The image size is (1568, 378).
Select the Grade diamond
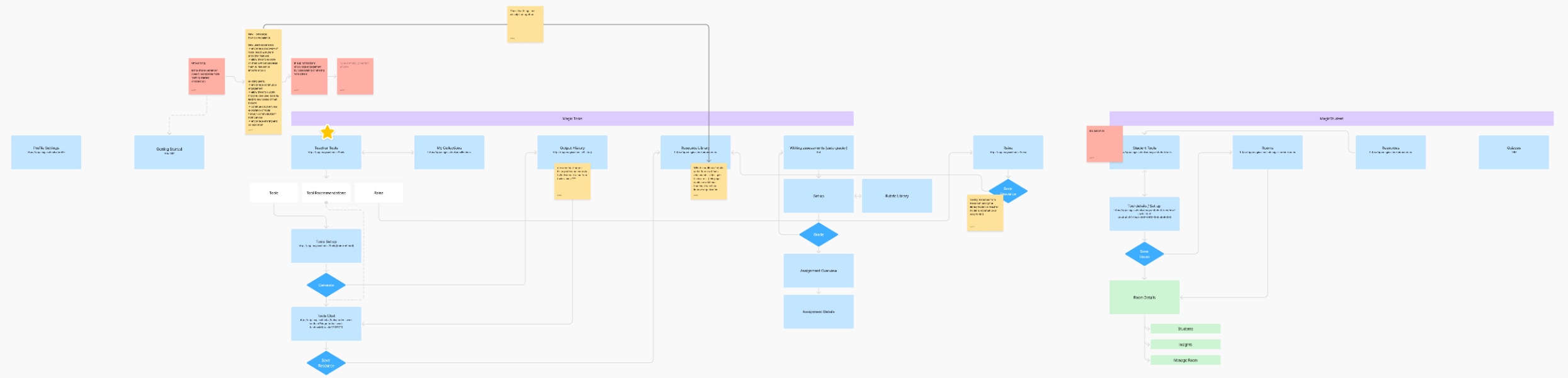click(x=819, y=234)
